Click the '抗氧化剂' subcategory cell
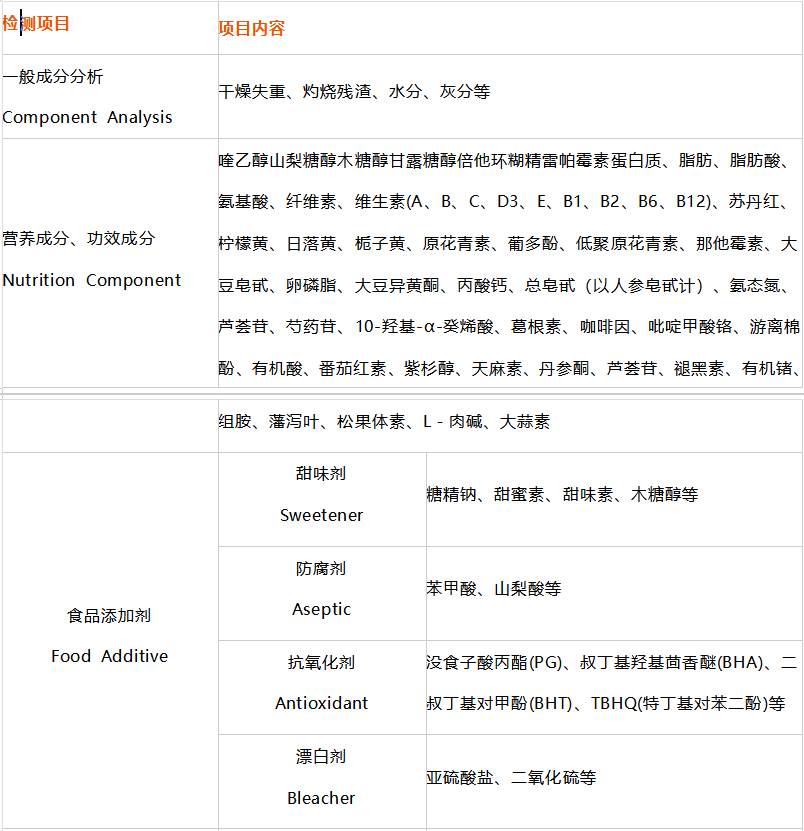Viewport: 804px width, 831px height. coord(321,662)
